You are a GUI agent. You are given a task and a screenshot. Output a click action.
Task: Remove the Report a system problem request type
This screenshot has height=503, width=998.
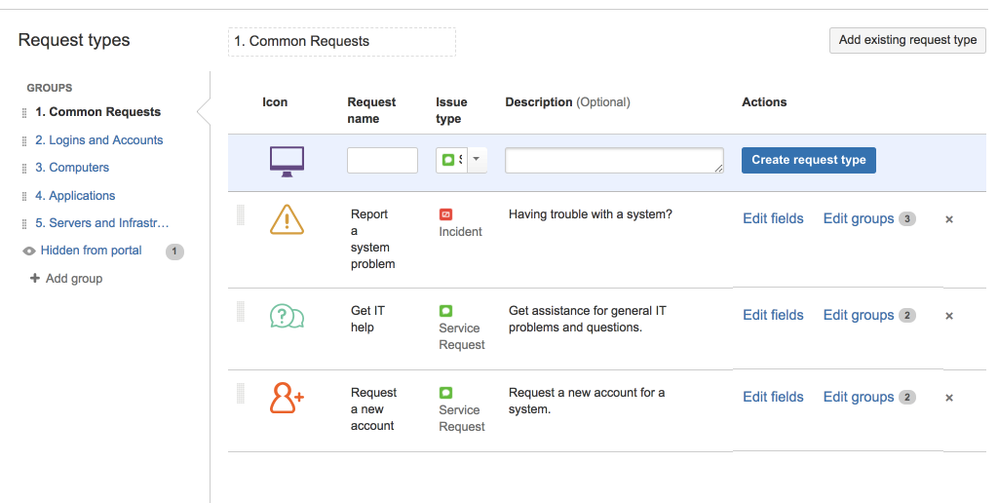(949, 219)
